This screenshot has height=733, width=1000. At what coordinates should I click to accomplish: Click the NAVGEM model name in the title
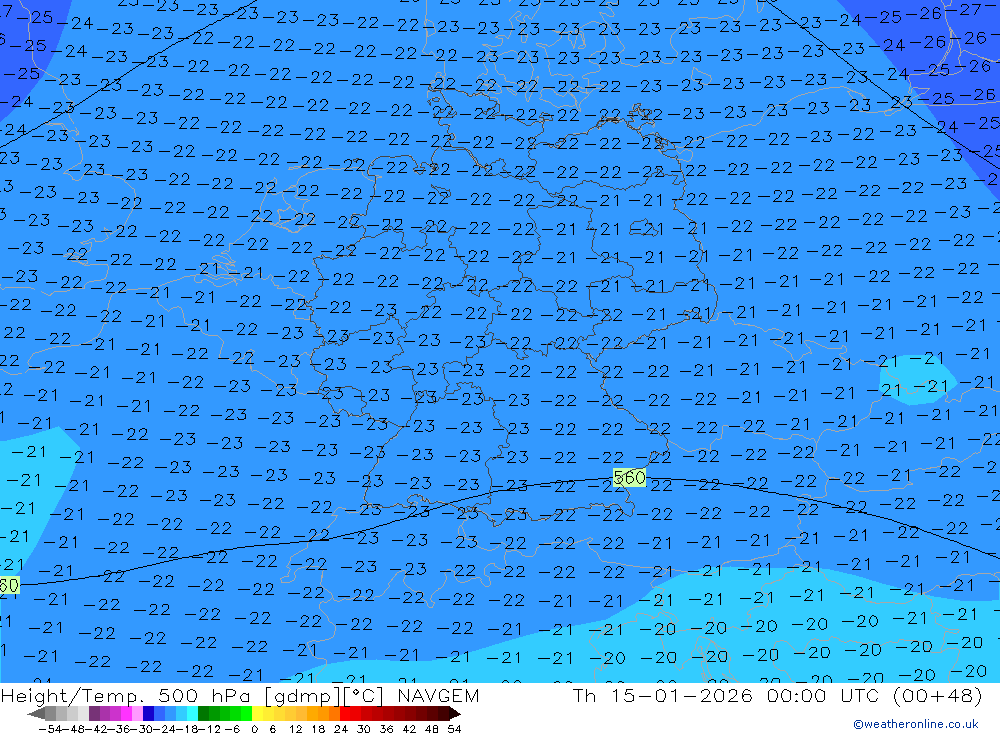pyautogui.click(x=438, y=695)
